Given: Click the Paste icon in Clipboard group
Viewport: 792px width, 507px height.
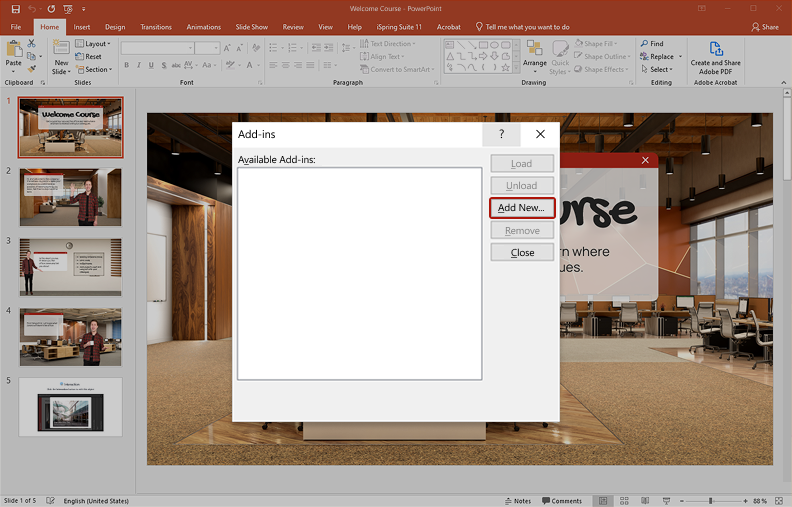Looking at the screenshot, I should (x=13, y=52).
